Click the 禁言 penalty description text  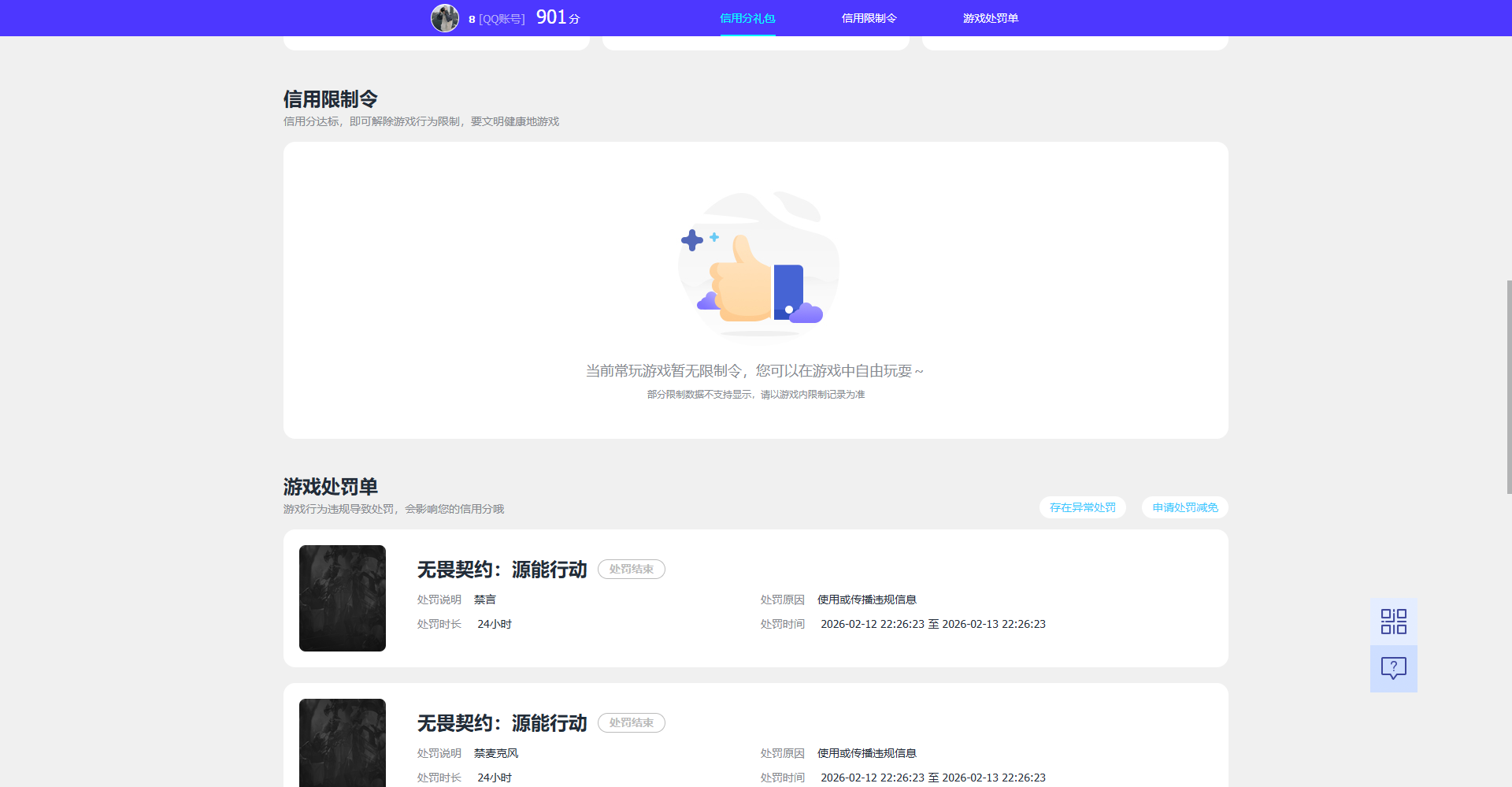click(485, 599)
